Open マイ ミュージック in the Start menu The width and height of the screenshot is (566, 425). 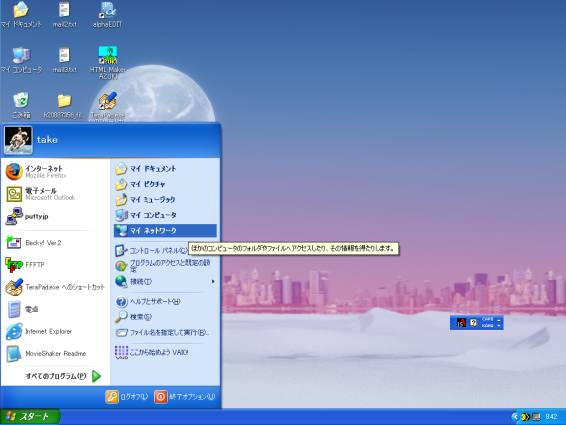coord(165,200)
